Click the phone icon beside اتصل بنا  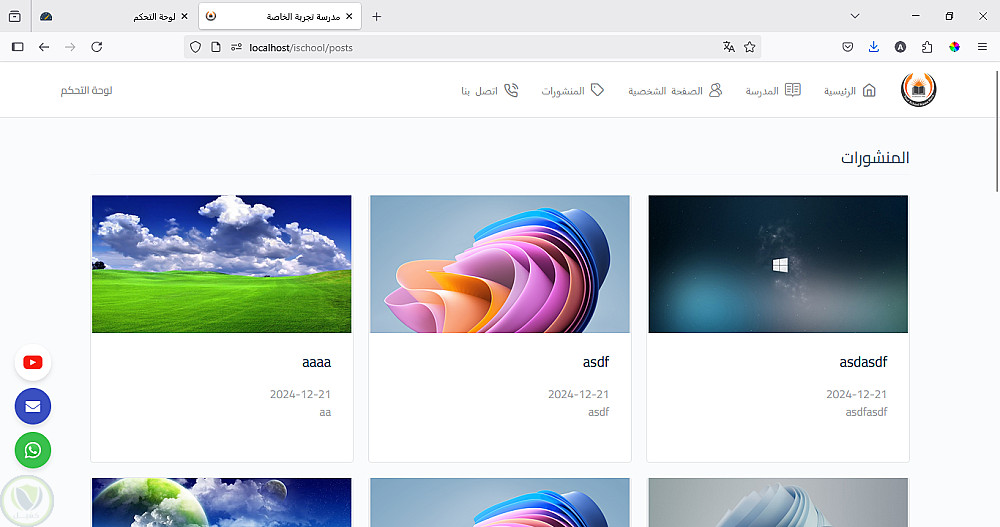511,91
